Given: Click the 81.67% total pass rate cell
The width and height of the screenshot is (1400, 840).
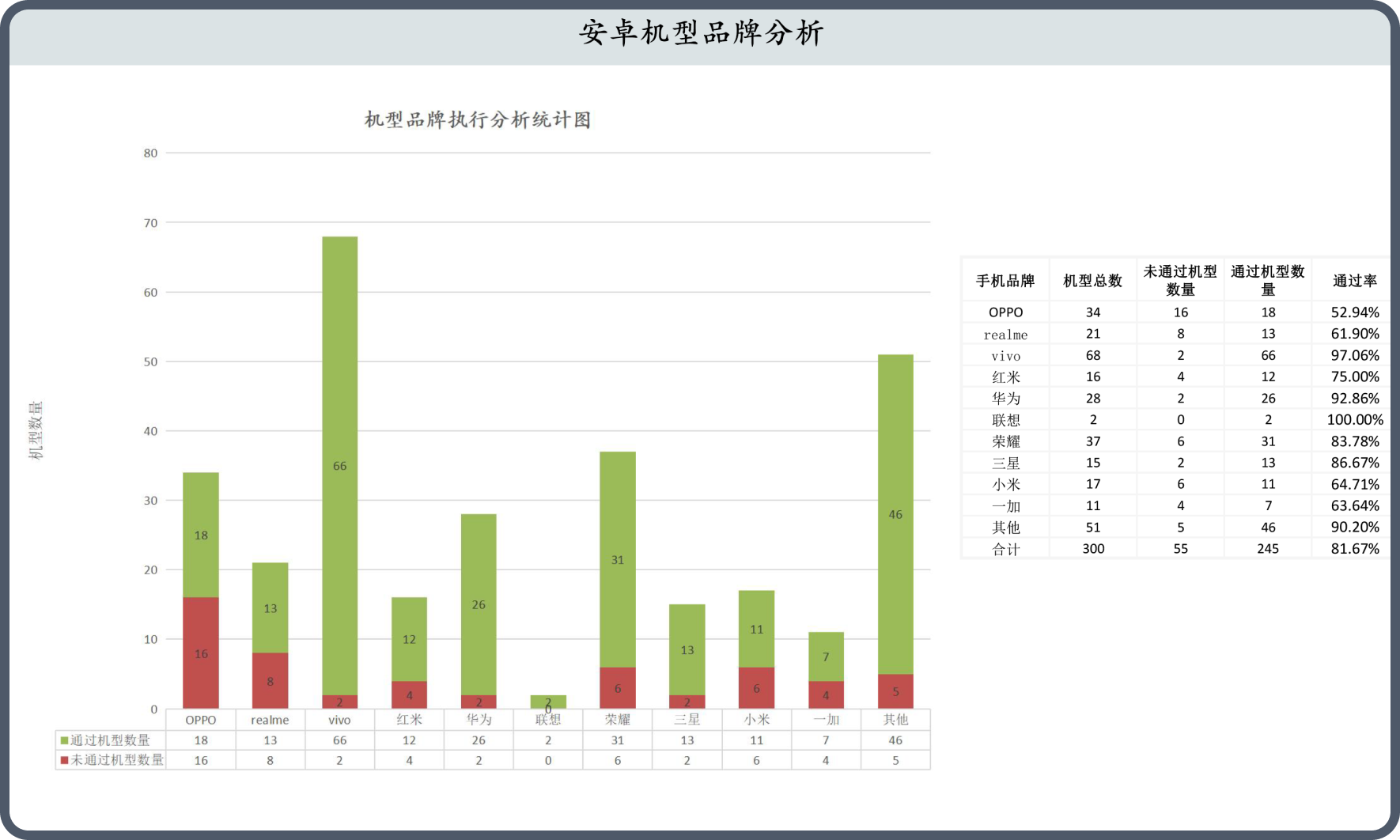Looking at the screenshot, I should [x=1354, y=549].
